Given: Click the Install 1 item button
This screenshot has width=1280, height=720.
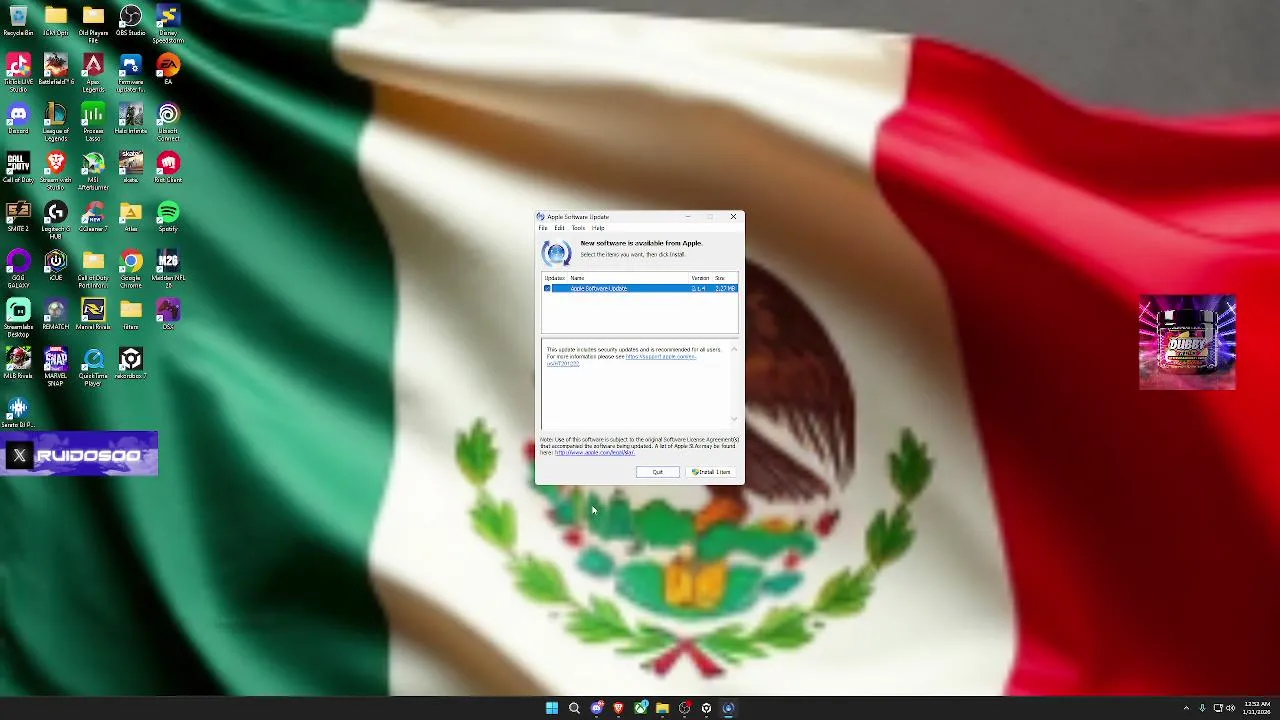Looking at the screenshot, I should [711, 472].
